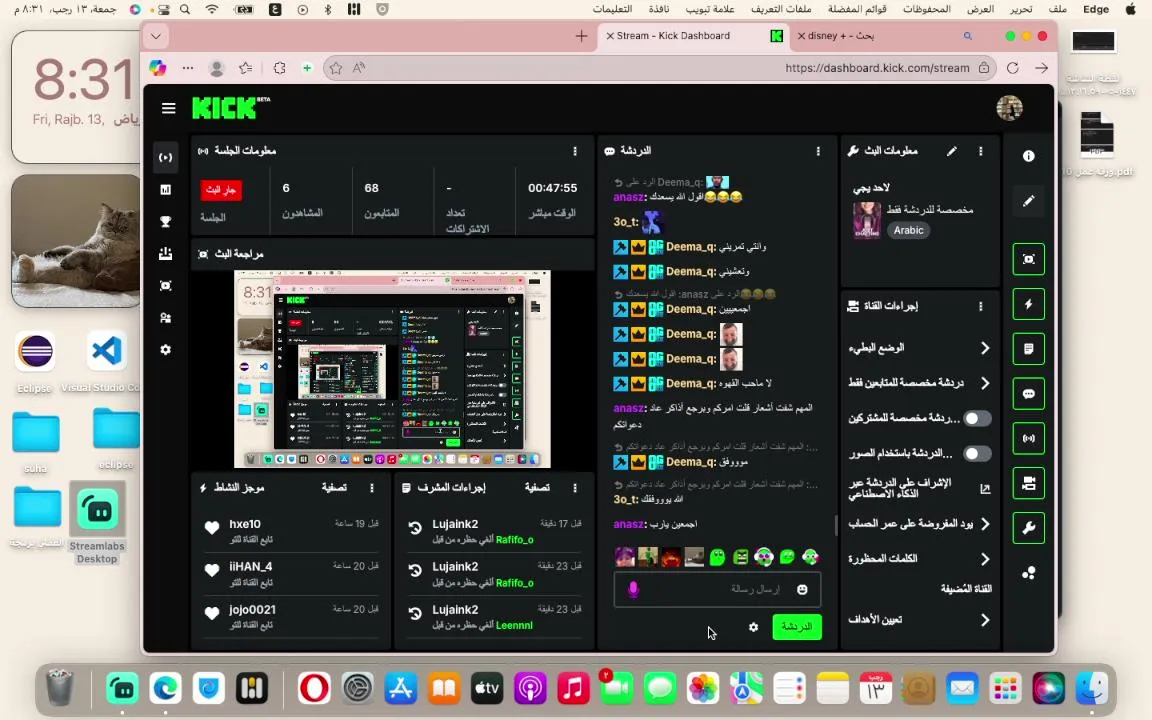The image size is (1152, 720).
Task: Open the emoji picker in the chat input
Action: tap(802, 589)
